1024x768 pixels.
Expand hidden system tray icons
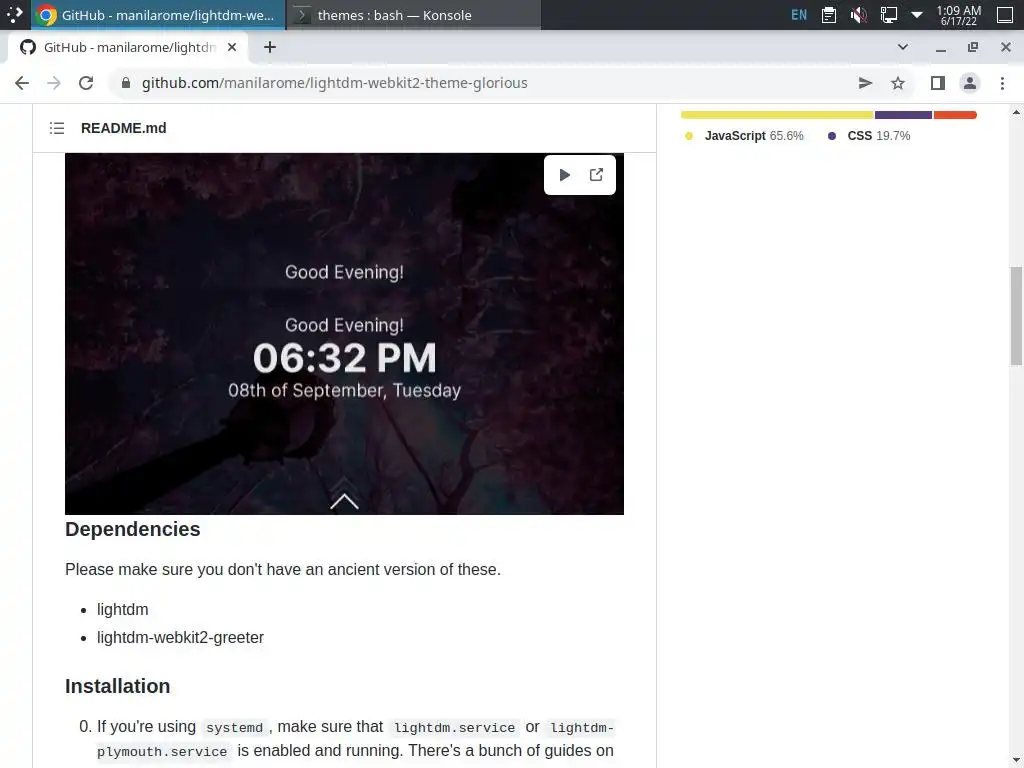(x=917, y=14)
